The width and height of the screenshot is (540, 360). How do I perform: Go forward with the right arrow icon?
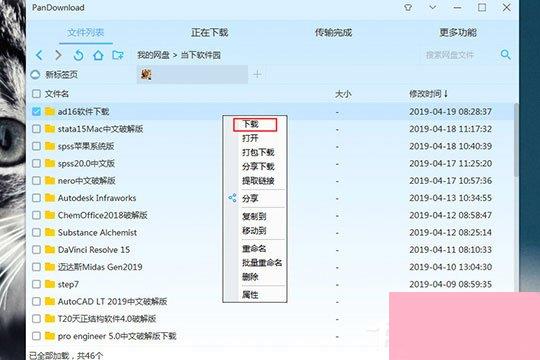pos(59,55)
